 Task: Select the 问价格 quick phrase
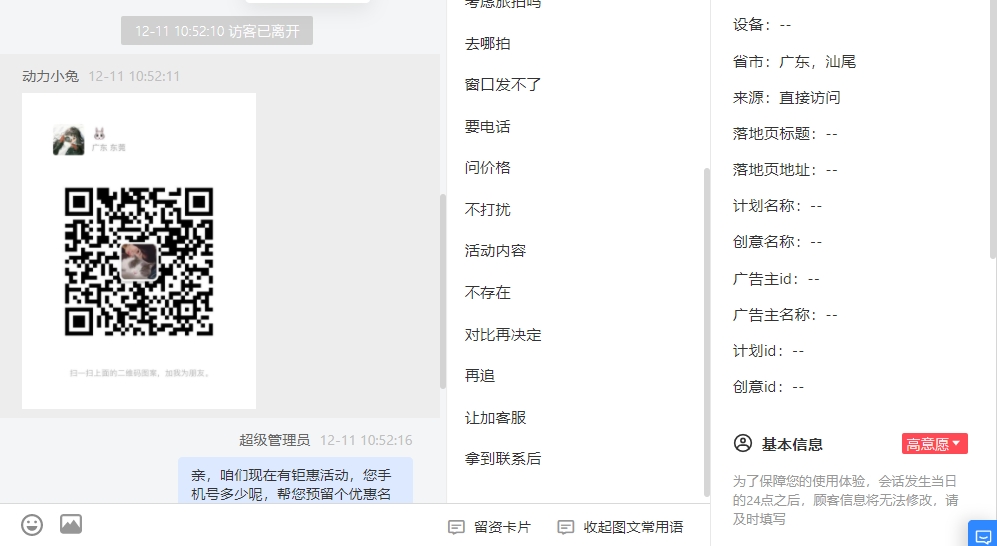click(x=488, y=168)
